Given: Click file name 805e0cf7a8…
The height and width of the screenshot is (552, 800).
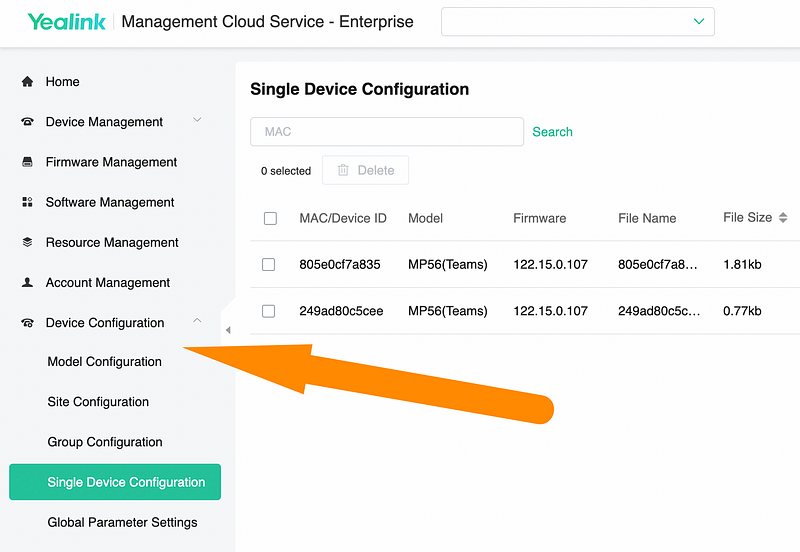Looking at the screenshot, I should pyautogui.click(x=658, y=264).
